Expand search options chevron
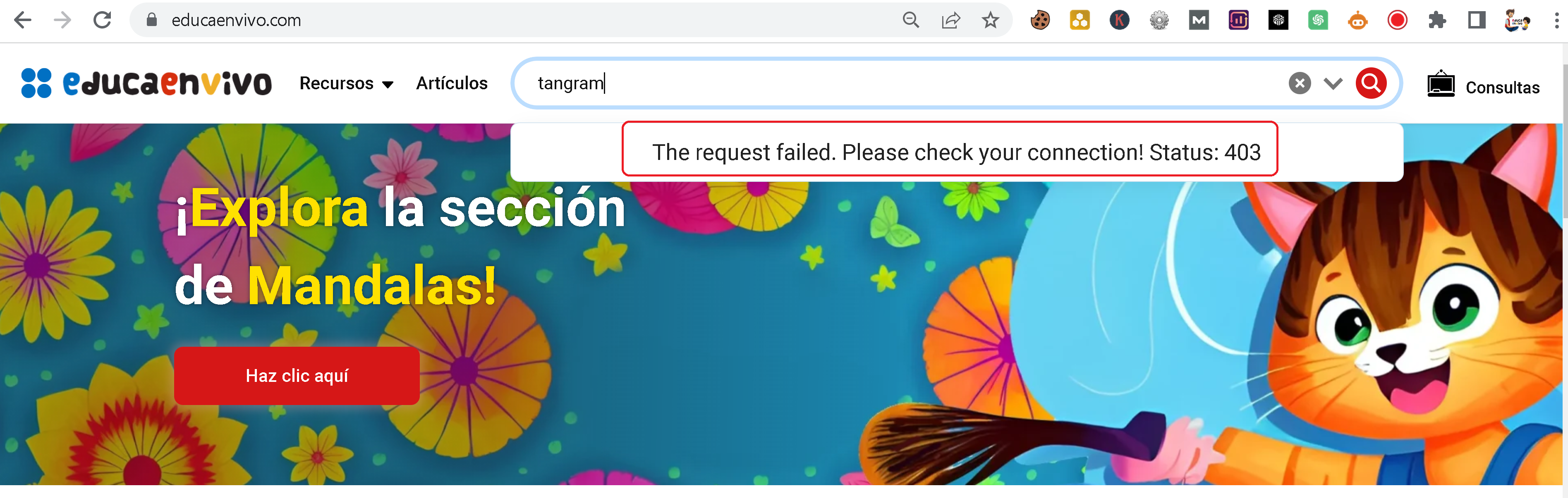Image resolution: width=1568 pixels, height=498 pixels. click(x=1333, y=83)
